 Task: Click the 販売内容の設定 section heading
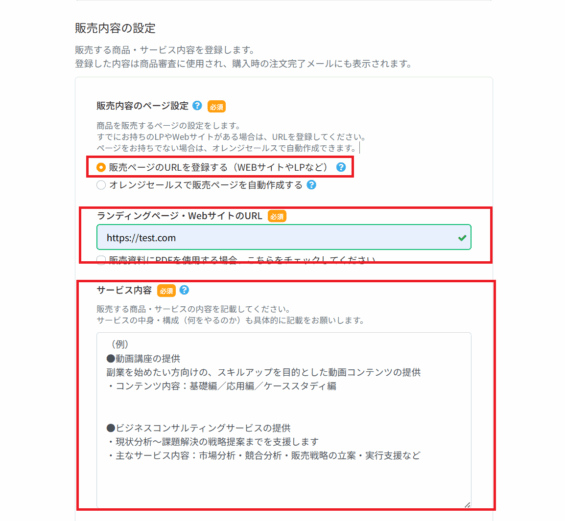coord(115,28)
